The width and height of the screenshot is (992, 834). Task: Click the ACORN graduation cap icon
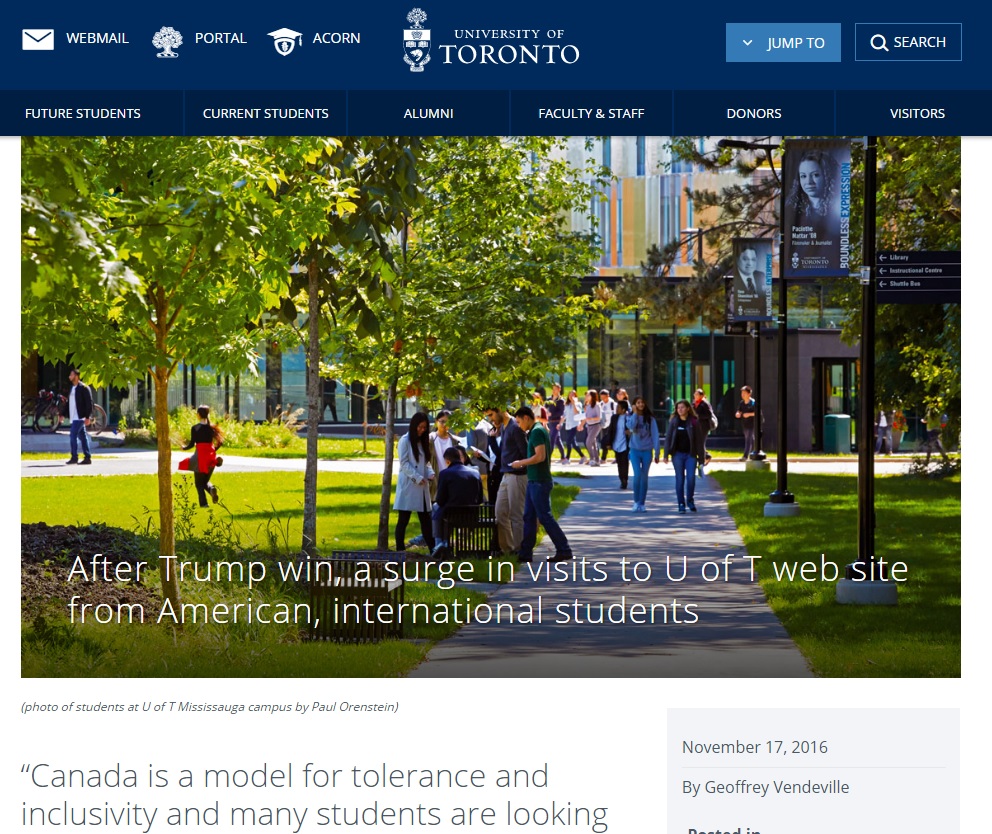pyautogui.click(x=284, y=42)
